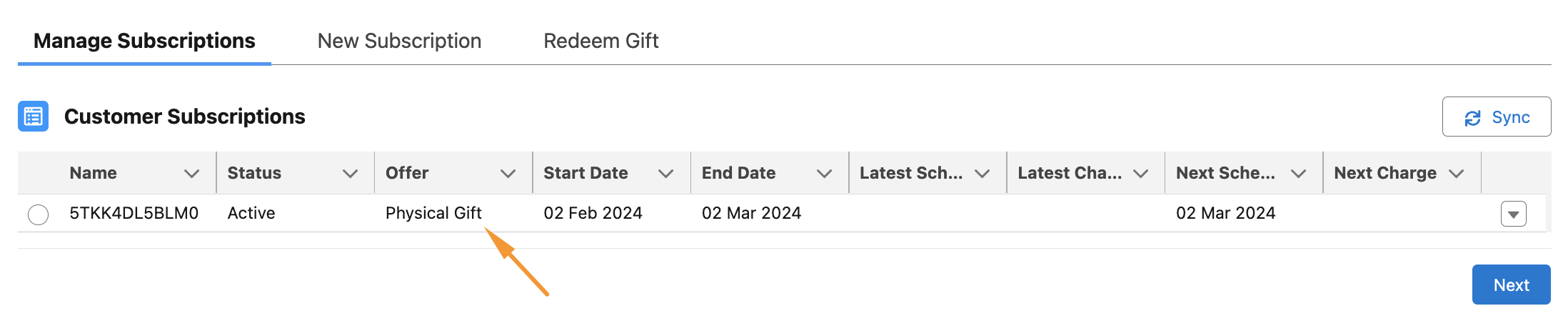The width and height of the screenshot is (1568, 336).
Task: Open the Name column sort chevron
Action: point(191,174)
